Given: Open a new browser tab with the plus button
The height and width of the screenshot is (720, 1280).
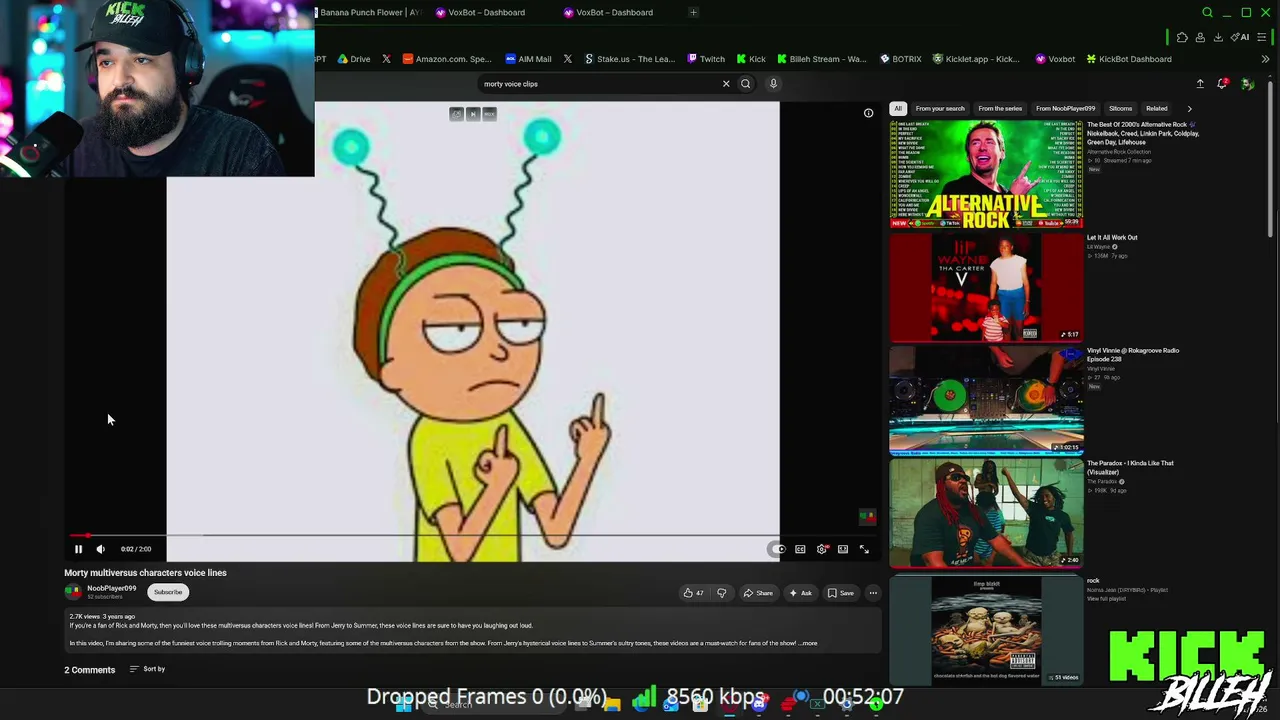Looking at the screenshot, I should [x=693, y=13].
